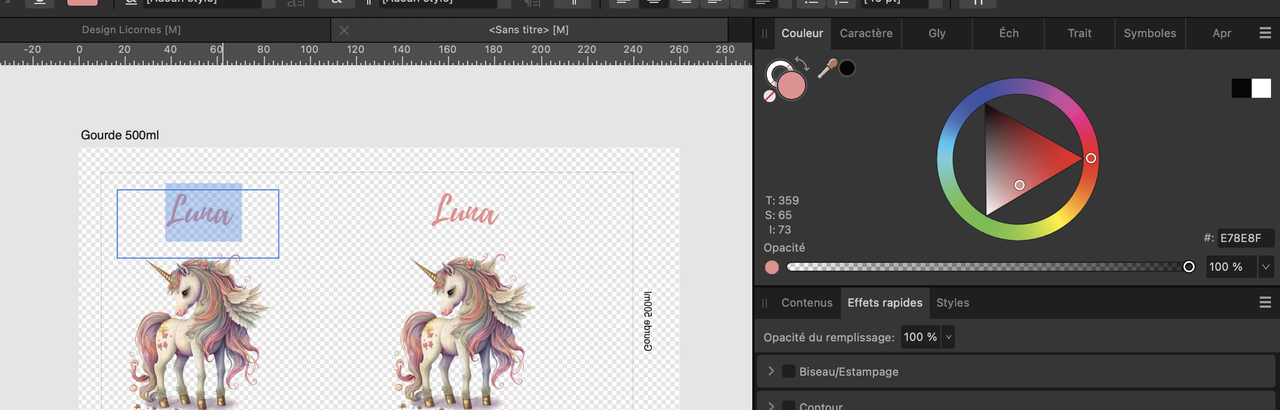Click the S: 65 saturation value
Screen dimensions: 1280x410
point(779,215)
